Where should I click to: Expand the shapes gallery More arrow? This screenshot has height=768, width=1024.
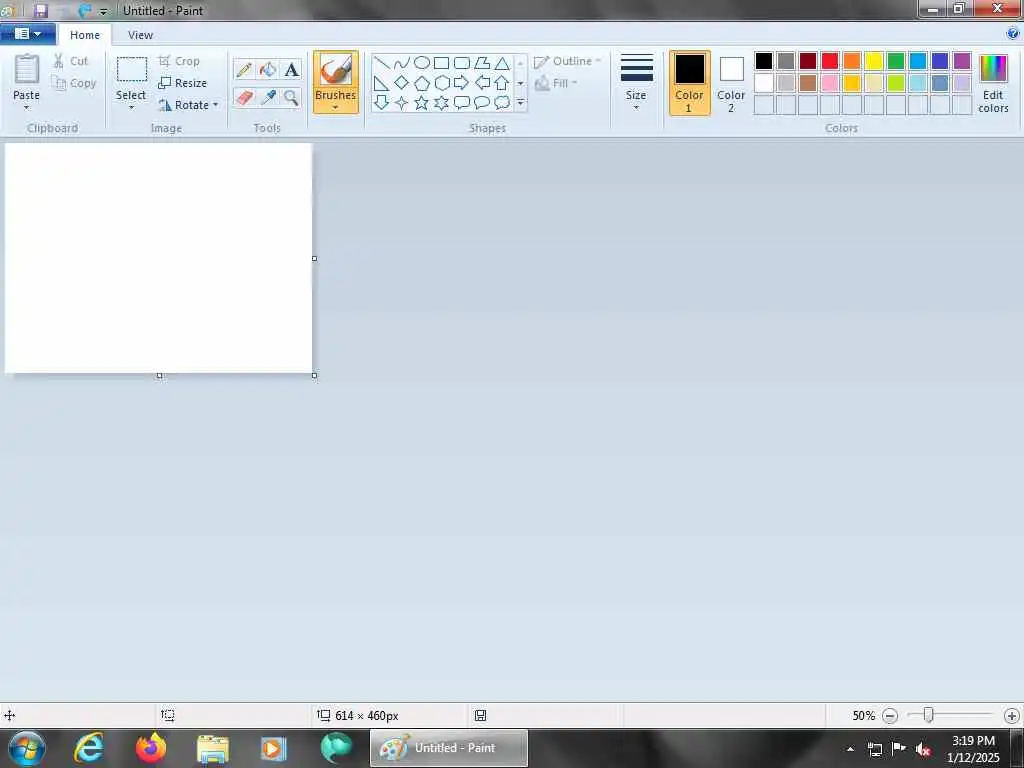coord(520,103)
